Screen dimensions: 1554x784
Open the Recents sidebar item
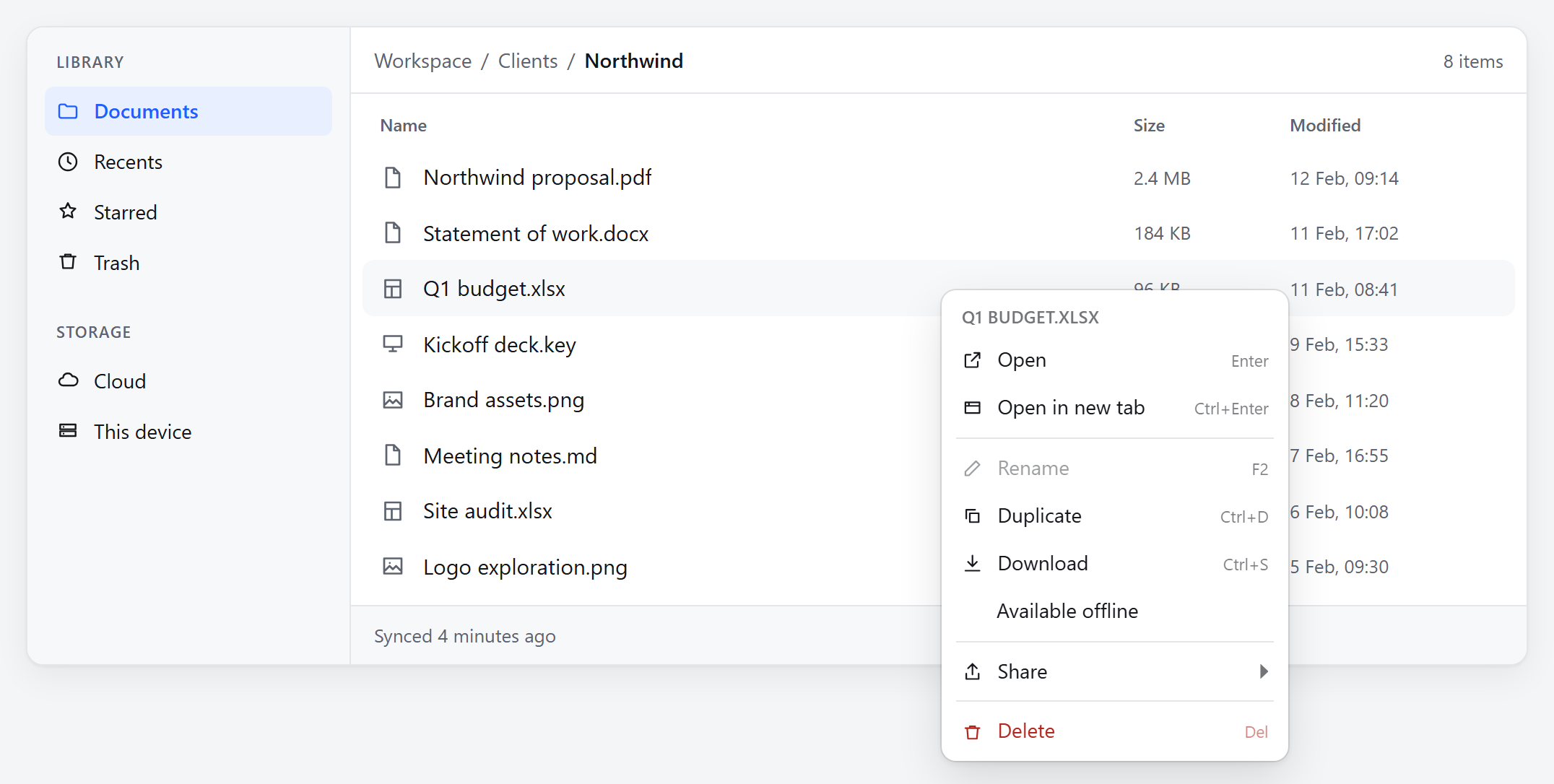[188, 162]
